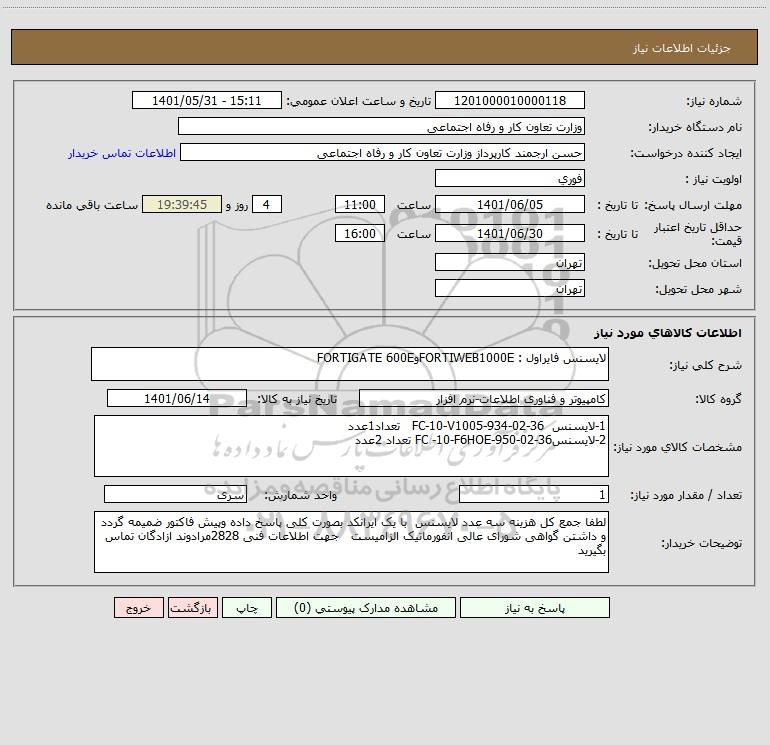Click the announcement date field 1401/05/31 - 15:11
This screenshot has width=770, height=745.
coord(207,100)
